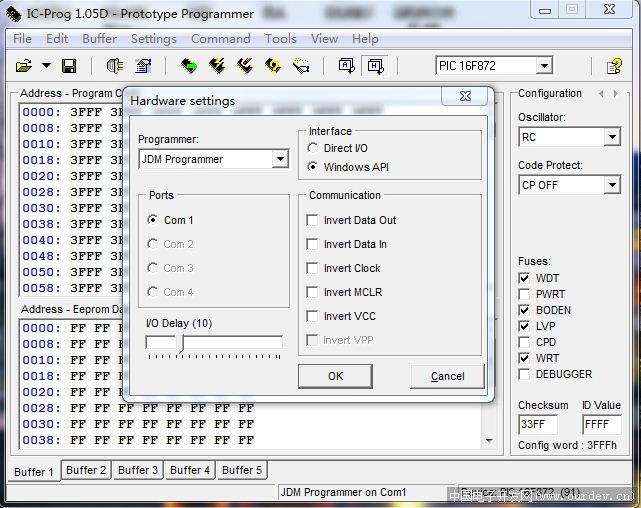This screenshot has height=508, width=641.
Task: Click Eeprom data address 0038 row
Action: [x=138, y=440]
